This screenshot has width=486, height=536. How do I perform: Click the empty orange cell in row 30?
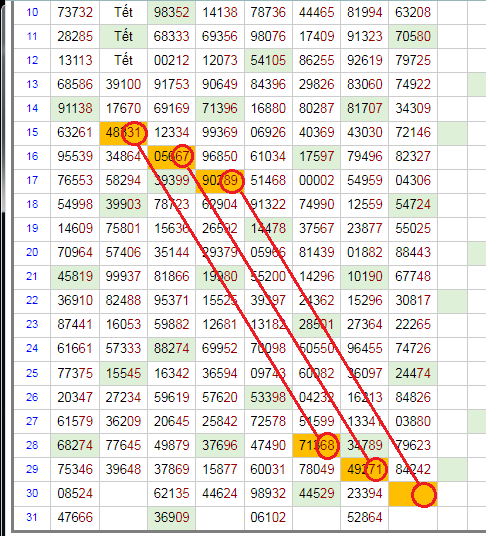click(413, 494)
